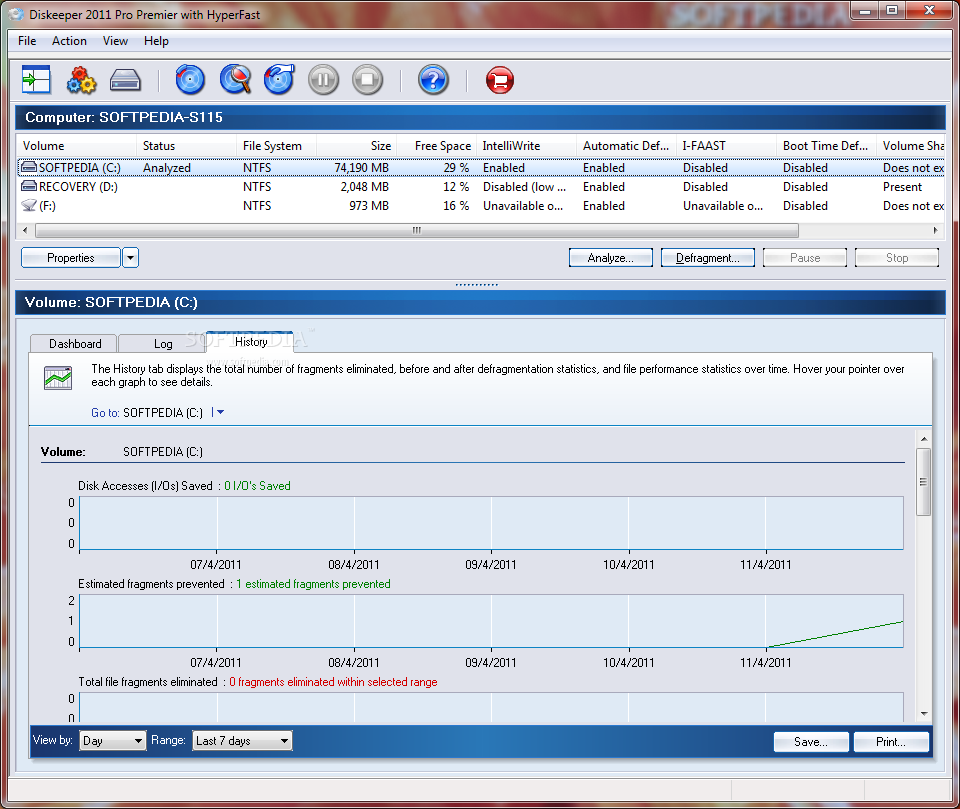Sort by the Free Space column header
The image size is (960, 809).
coord(437,146)
